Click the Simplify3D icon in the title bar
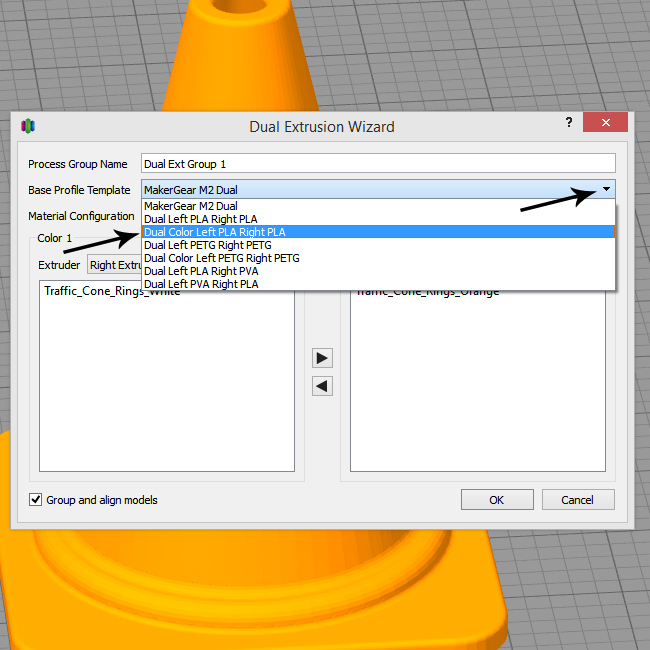This screenshot has width=650, height=650. click(x=28, y=126)
